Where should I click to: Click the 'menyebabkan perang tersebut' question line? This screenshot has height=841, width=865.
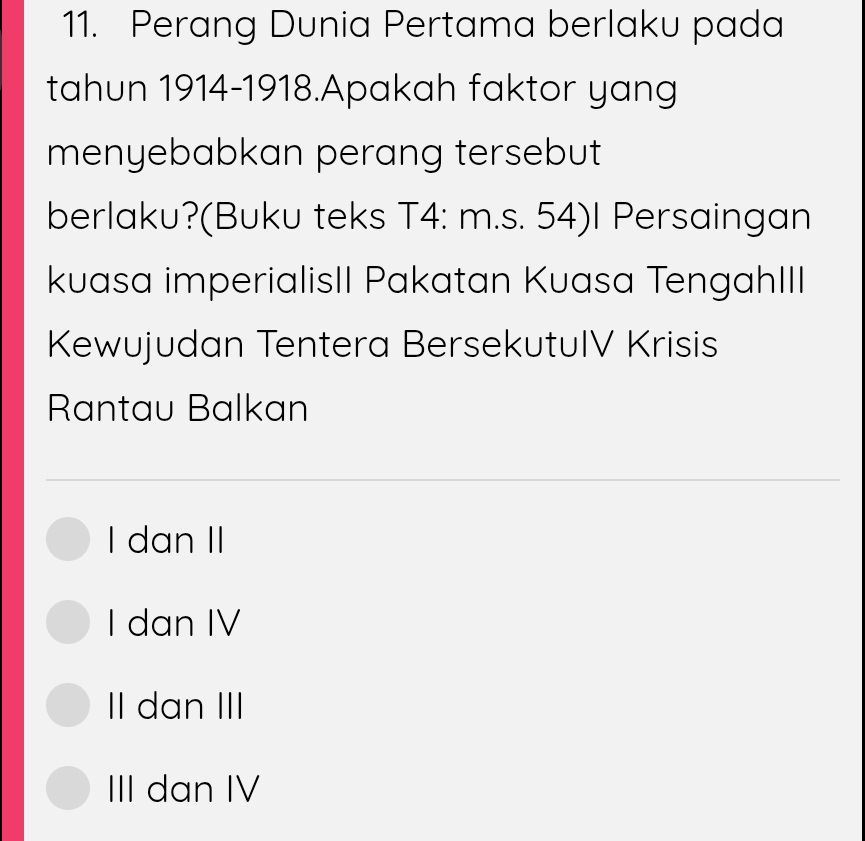click(324, 153)
